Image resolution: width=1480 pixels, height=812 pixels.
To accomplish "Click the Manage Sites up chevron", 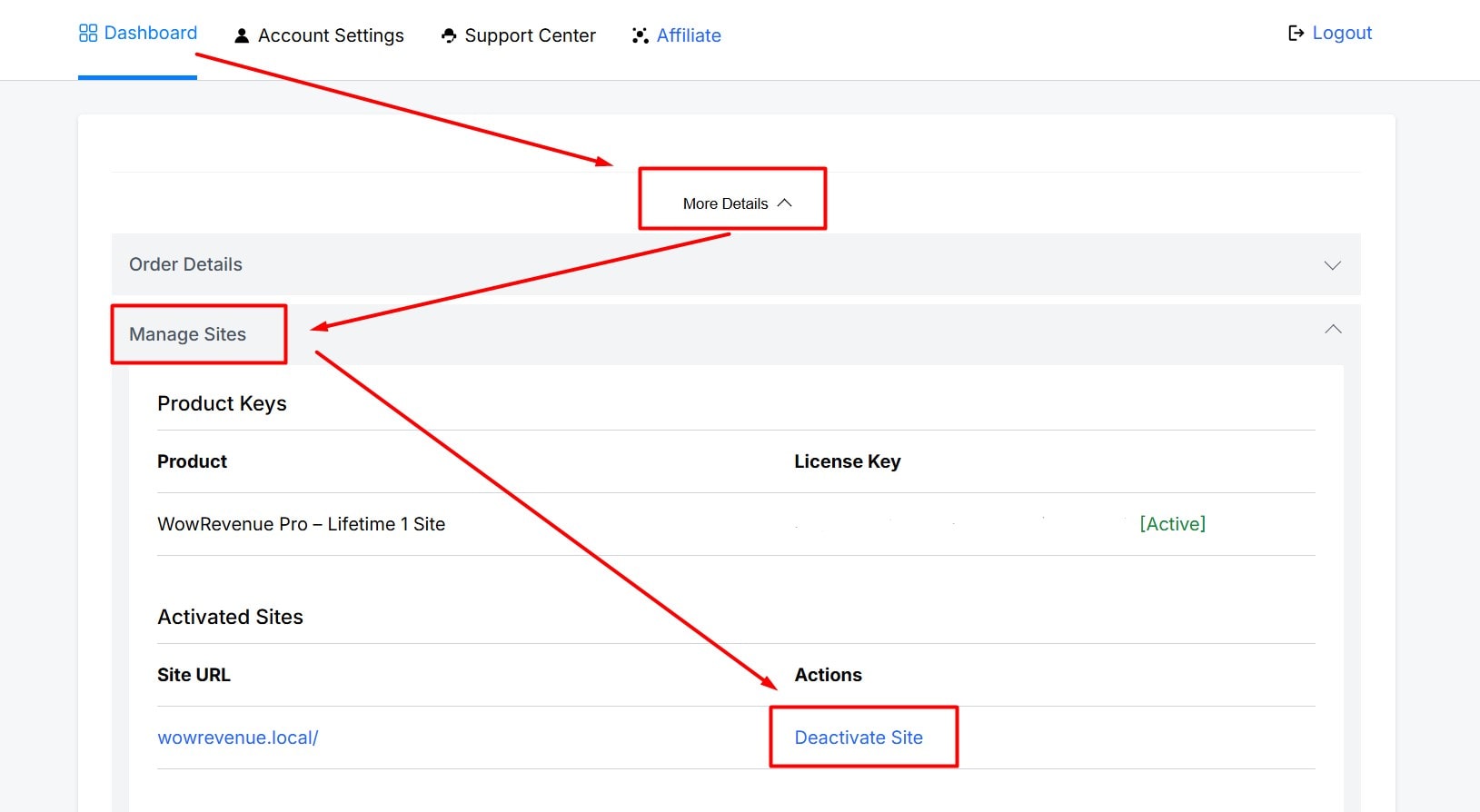I will pyautogui.click(x=1333, y=329).
